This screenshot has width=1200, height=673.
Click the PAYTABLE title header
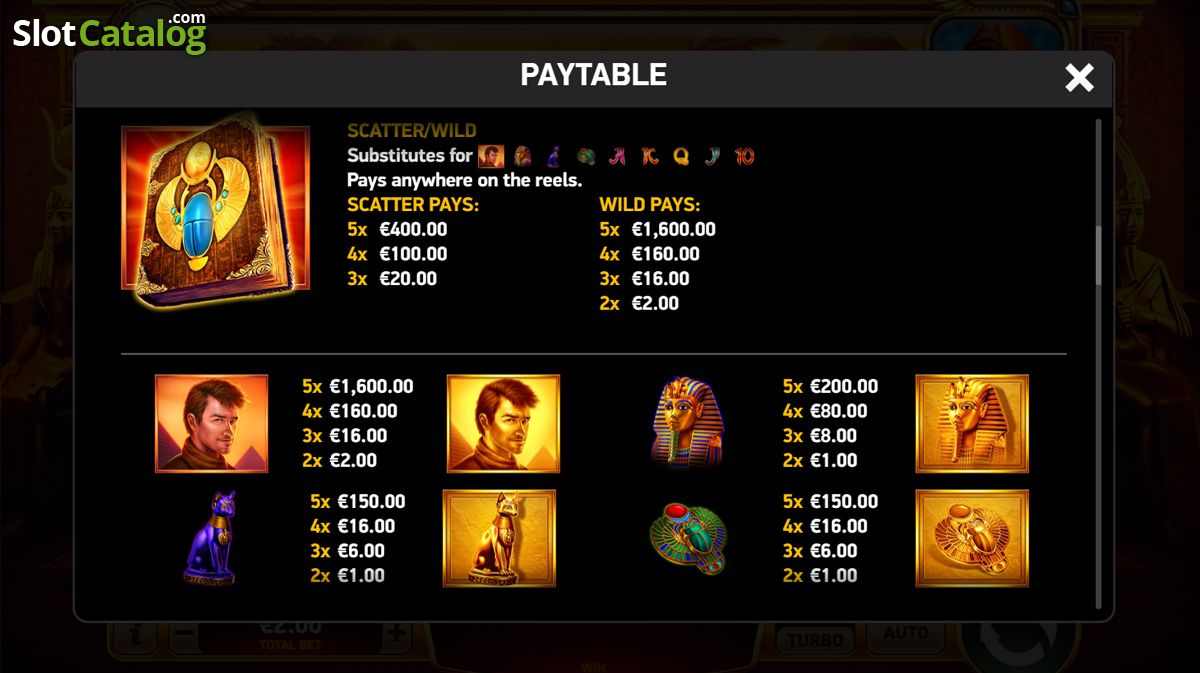594,75
